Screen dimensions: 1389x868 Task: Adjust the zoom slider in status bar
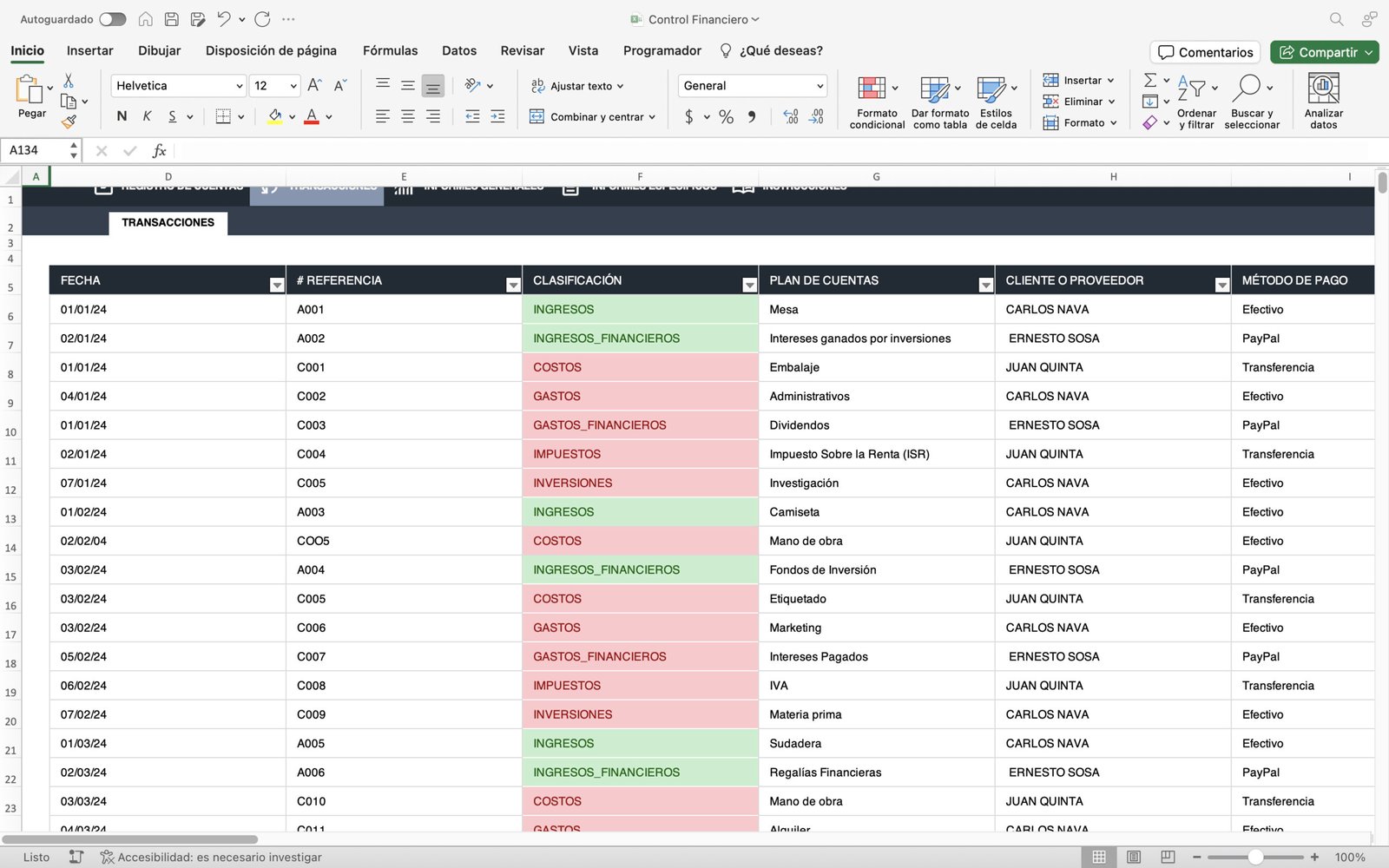(1255, 857)
